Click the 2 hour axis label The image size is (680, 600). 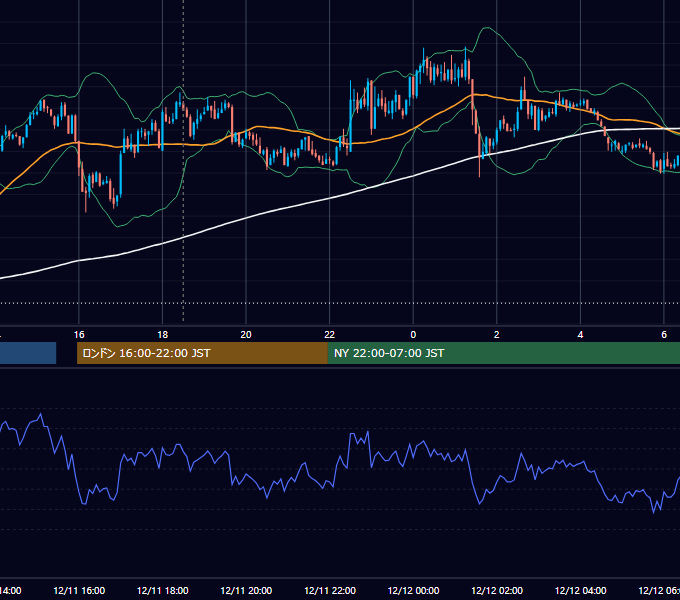point(497,335)
